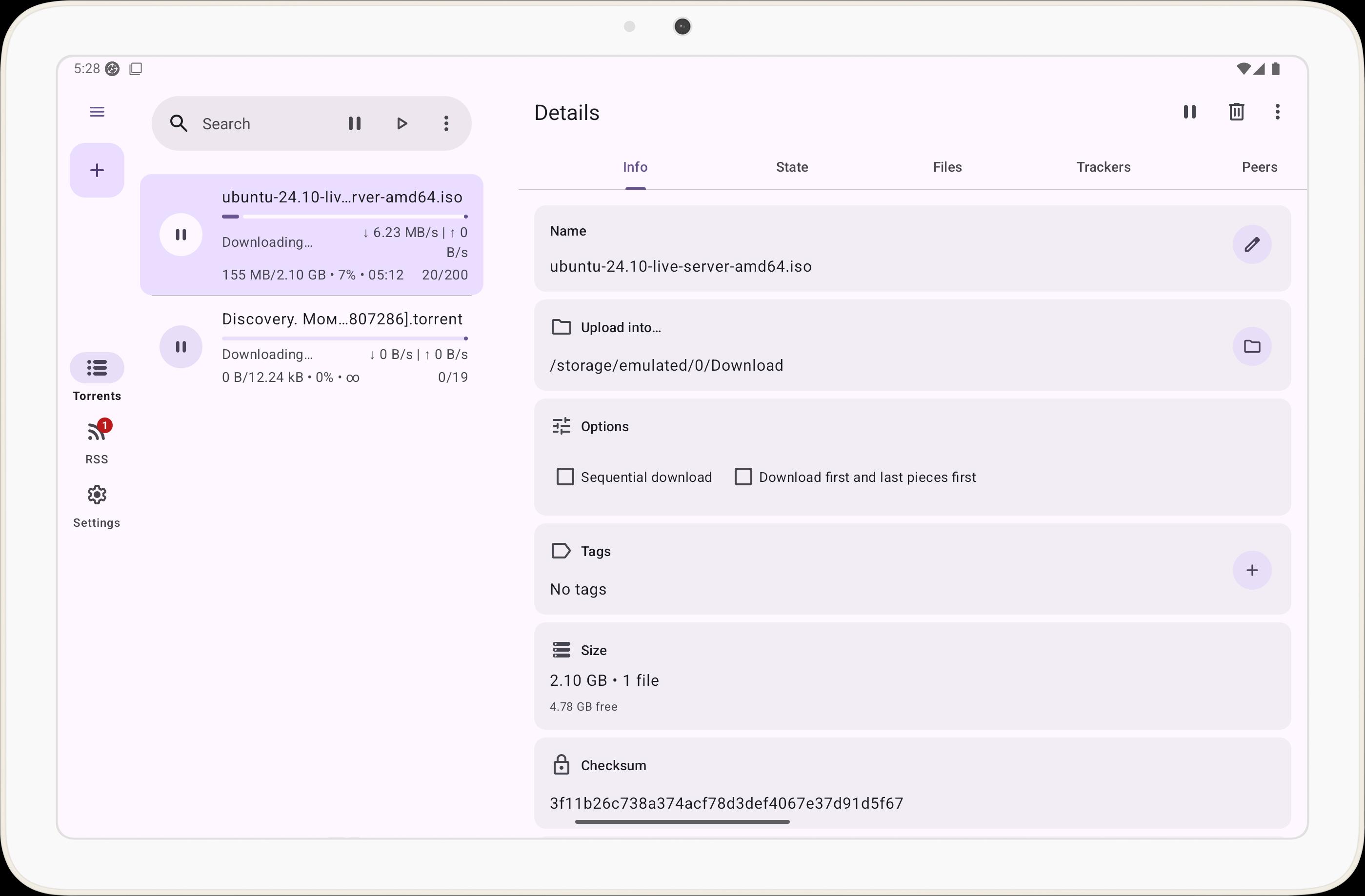This screenshot has width=1365, height=896.
Task: Choose download folder via folder button
Action: 1251,346
